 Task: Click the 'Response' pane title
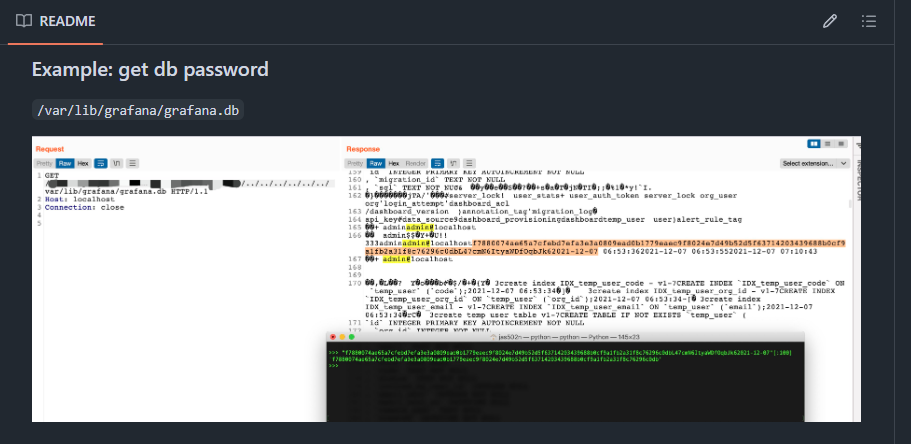tap(363, 149)
